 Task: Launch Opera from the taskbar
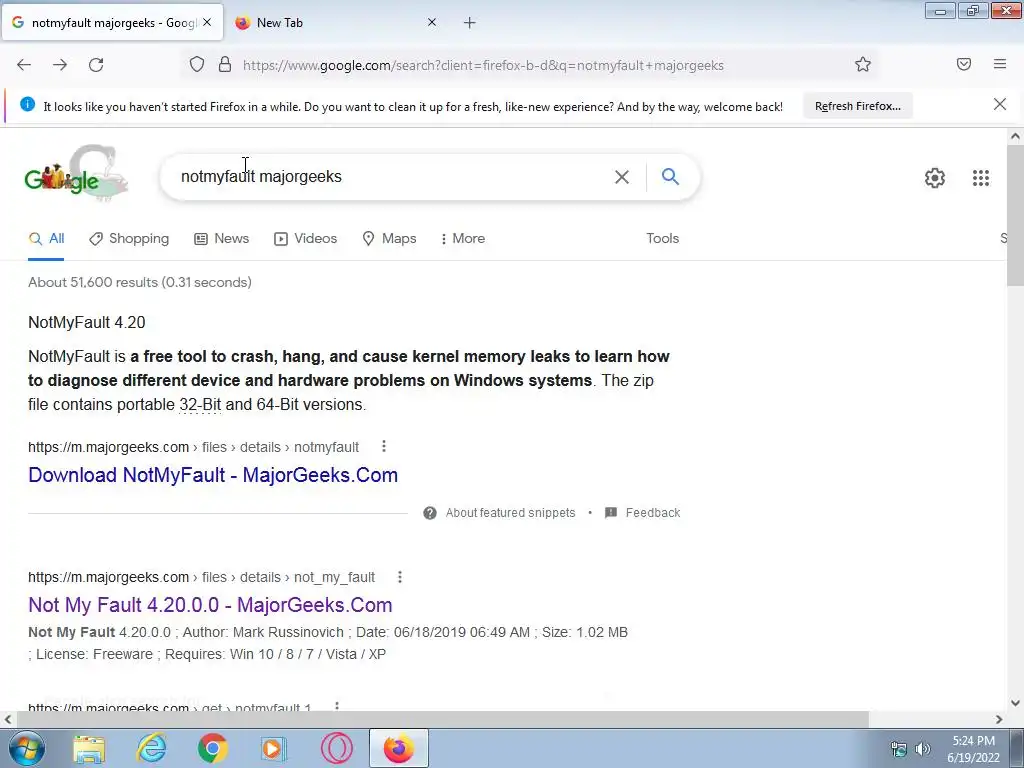pos(336,748)
